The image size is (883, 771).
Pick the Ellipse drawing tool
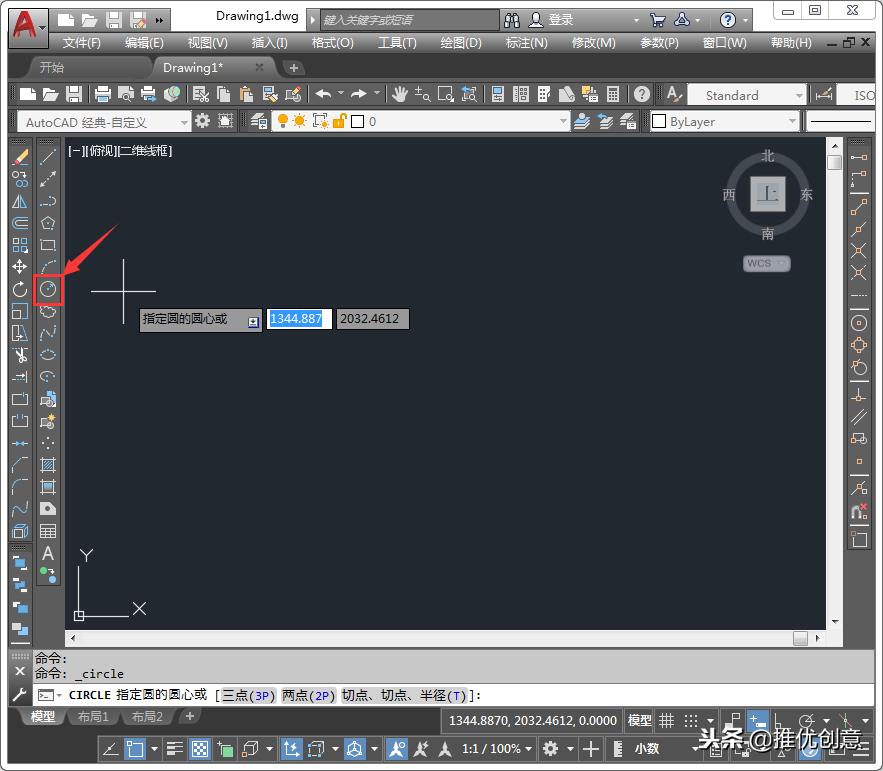(x=47, y=352)
